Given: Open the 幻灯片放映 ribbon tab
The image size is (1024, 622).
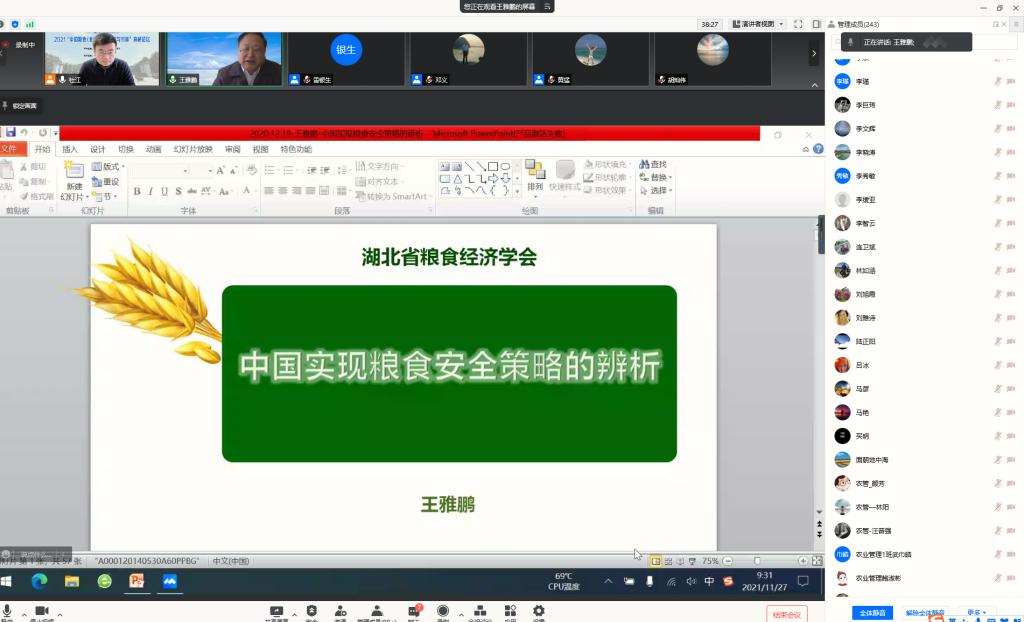Looking at the screenshot, I should [193, 149].
